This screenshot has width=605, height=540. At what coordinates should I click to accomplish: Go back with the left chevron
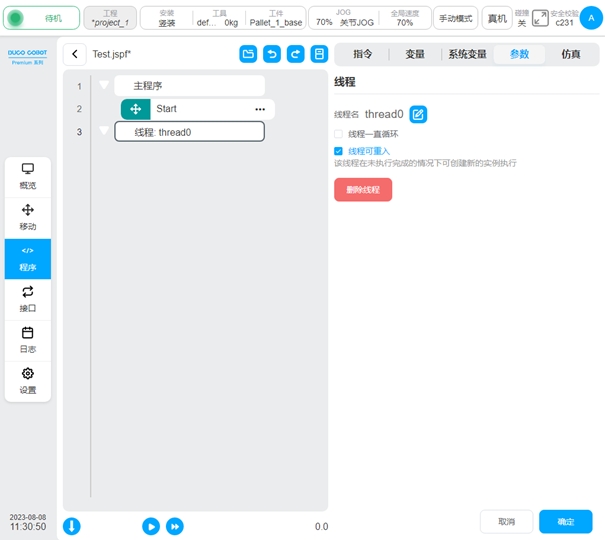tap(75, 55)
